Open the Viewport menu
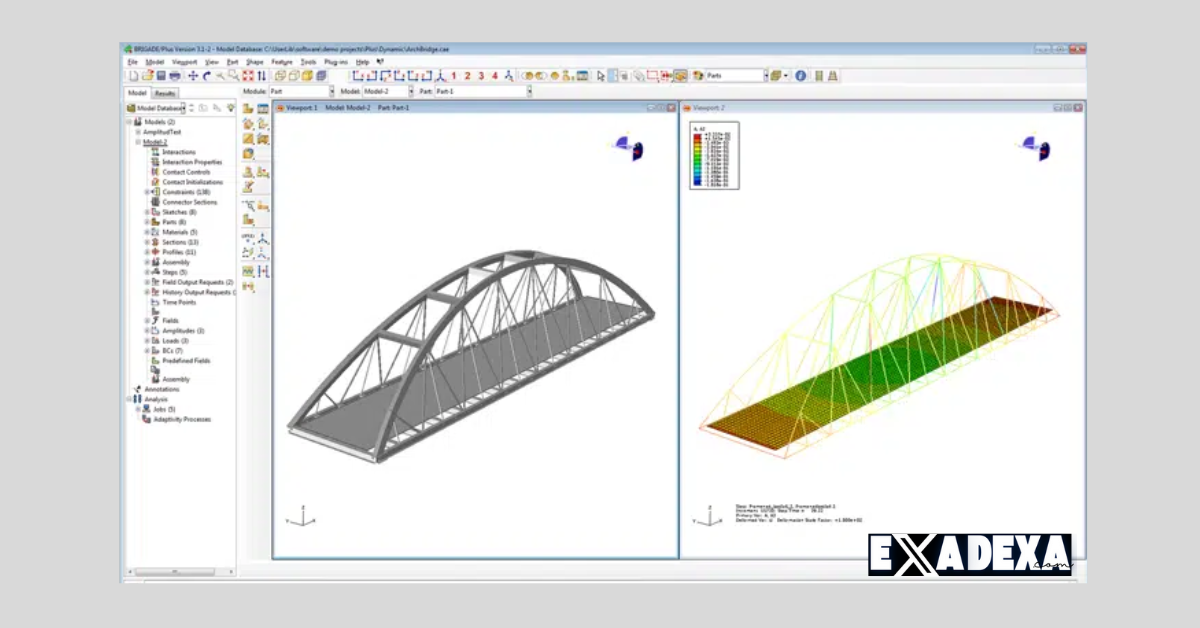This screenshot has height=628, width=1200. point(184,62)
